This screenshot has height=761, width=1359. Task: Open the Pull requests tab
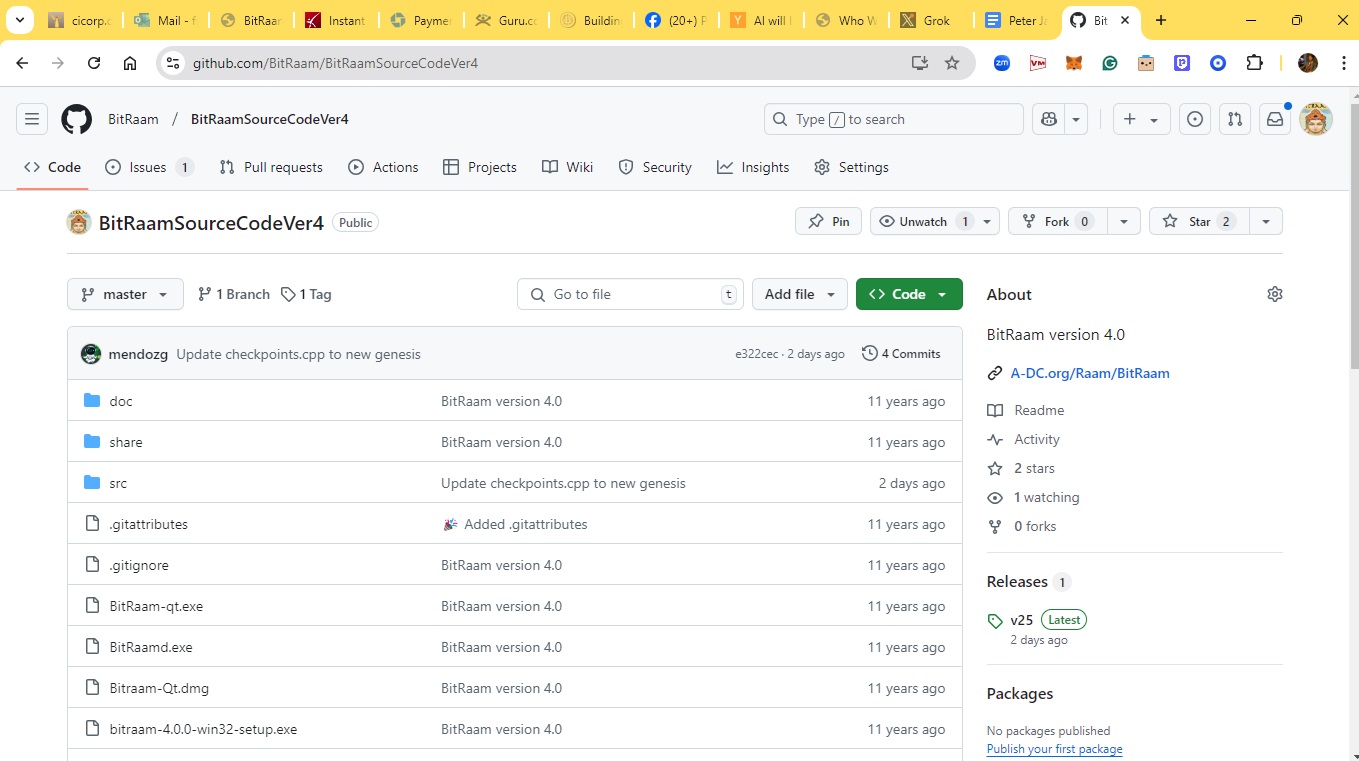pos(271,167)
